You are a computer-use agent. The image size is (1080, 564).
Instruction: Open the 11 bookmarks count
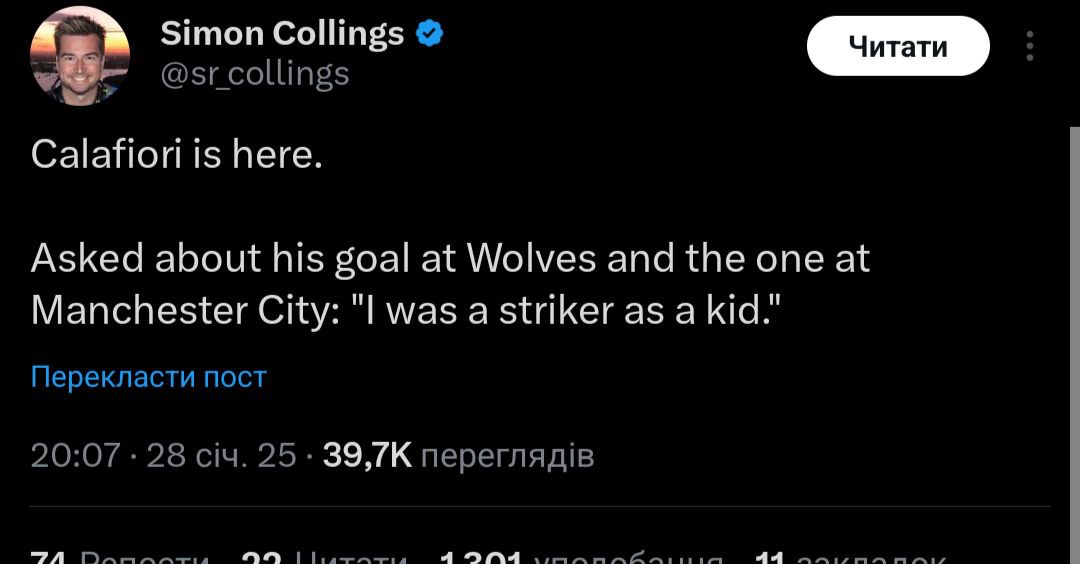(848, 556)
